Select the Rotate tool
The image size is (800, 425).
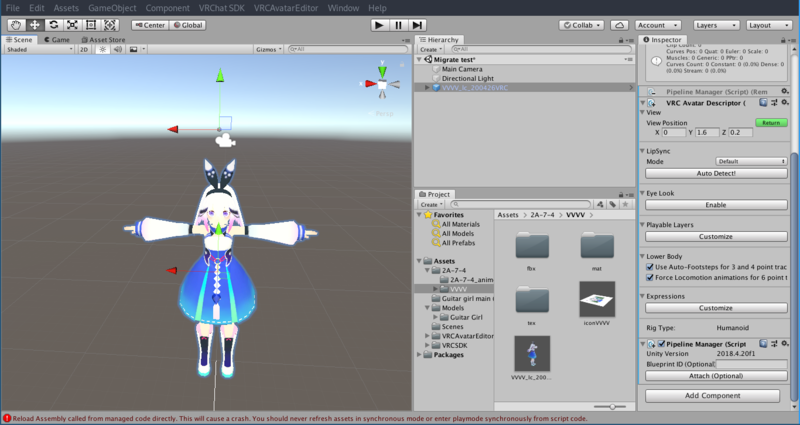tap(54, 25)
